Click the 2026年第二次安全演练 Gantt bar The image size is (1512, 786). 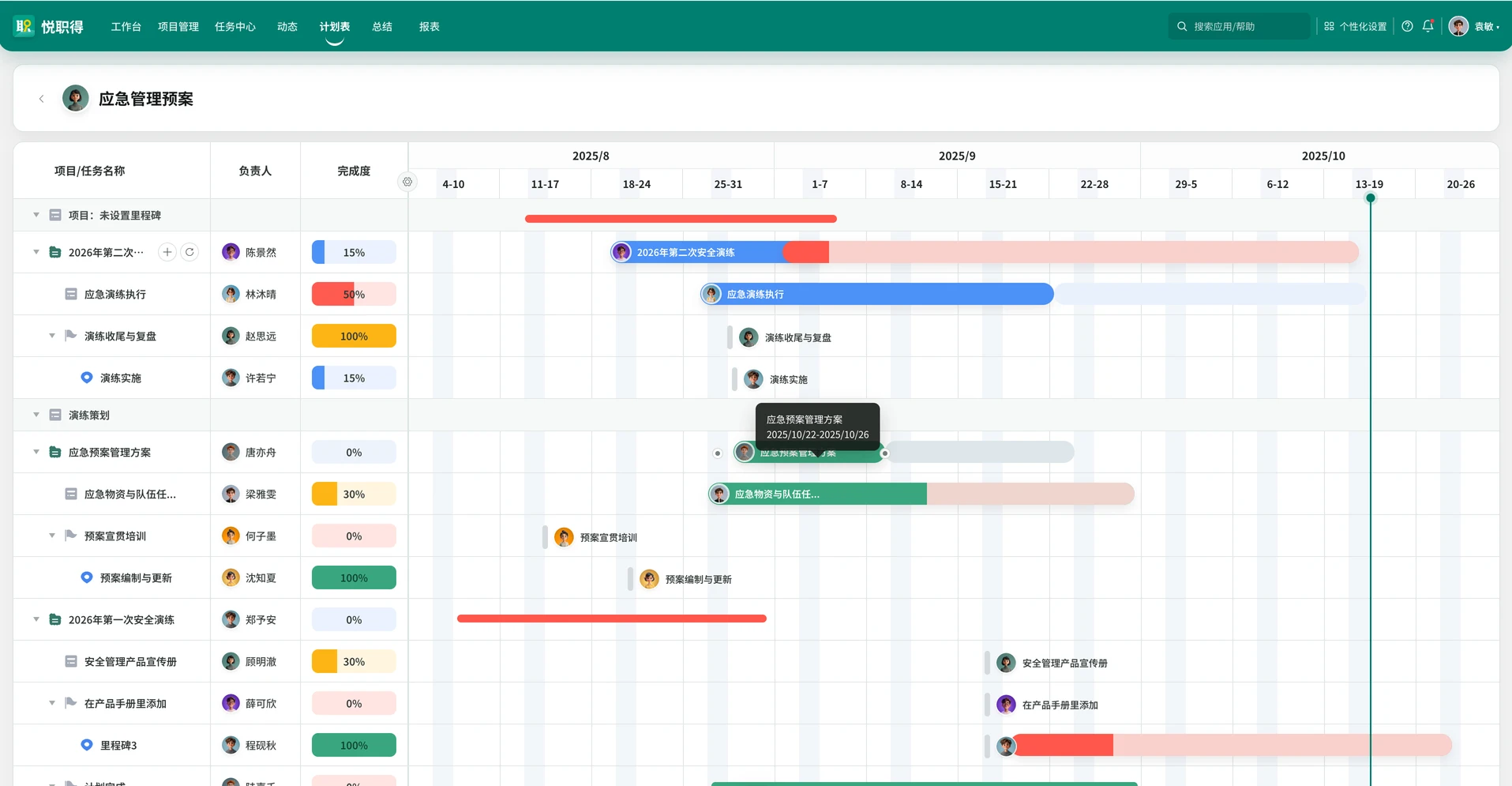(x=719, y=252)
